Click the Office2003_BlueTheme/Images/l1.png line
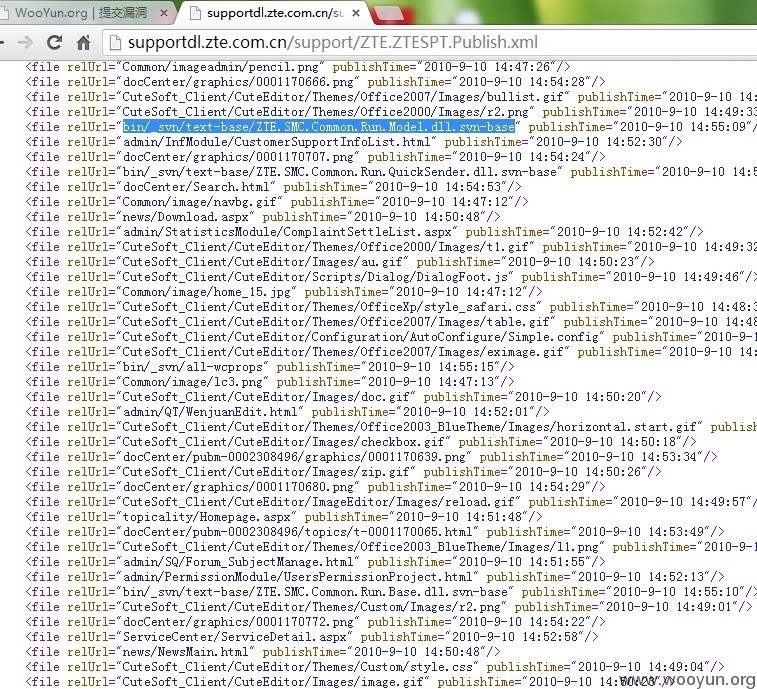 point(391,546)
